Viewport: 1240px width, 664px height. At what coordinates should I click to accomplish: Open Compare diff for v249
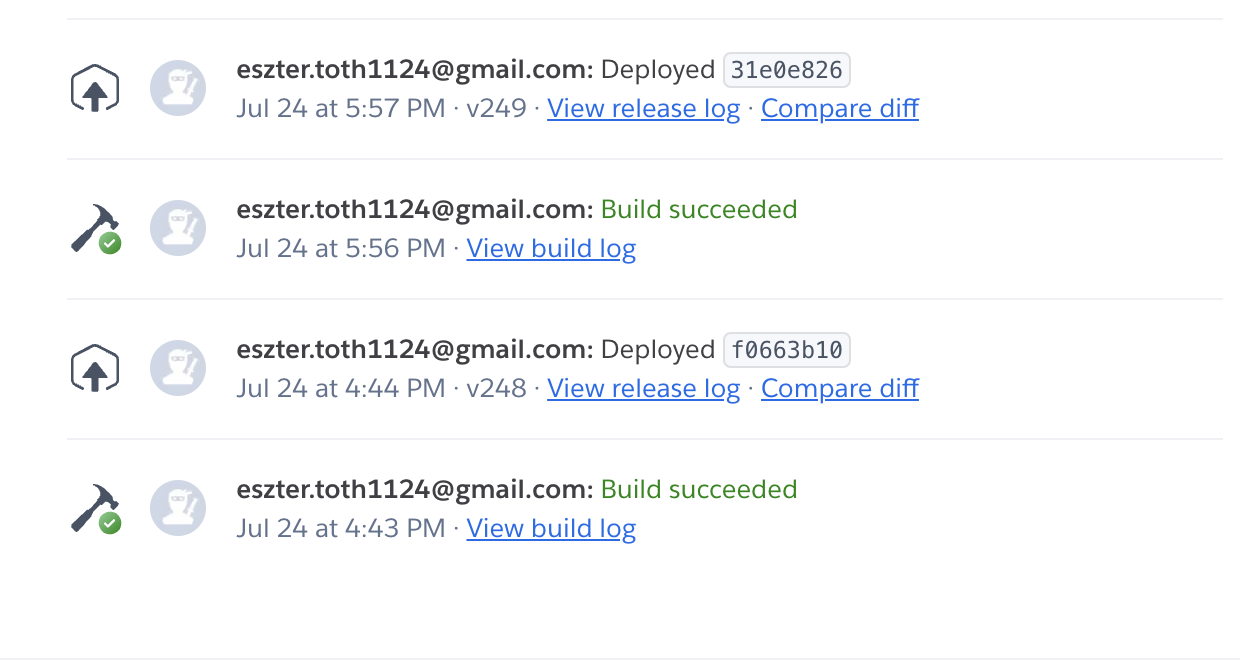click(840, 108)
